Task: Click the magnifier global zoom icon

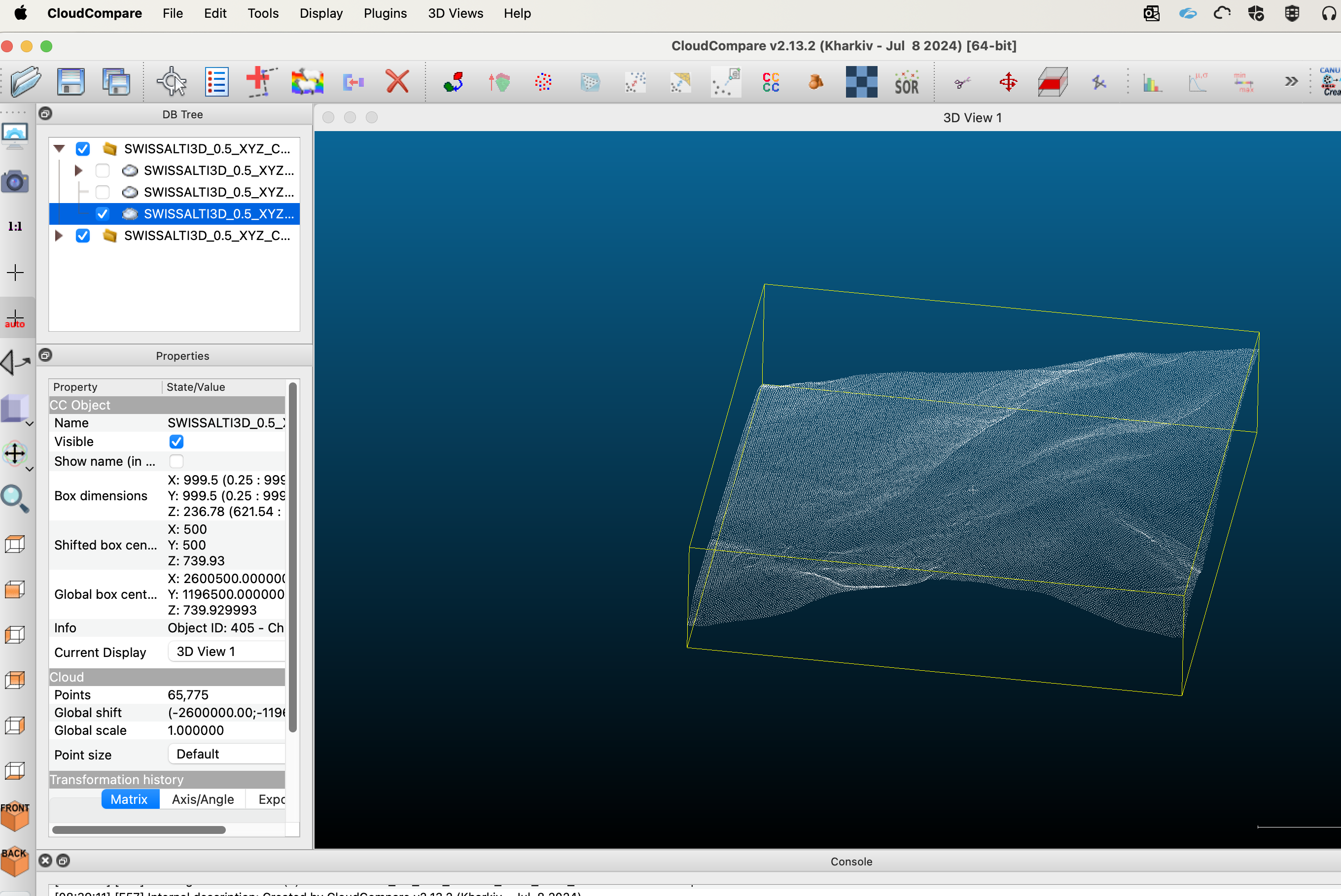Action: coord(15,499)
